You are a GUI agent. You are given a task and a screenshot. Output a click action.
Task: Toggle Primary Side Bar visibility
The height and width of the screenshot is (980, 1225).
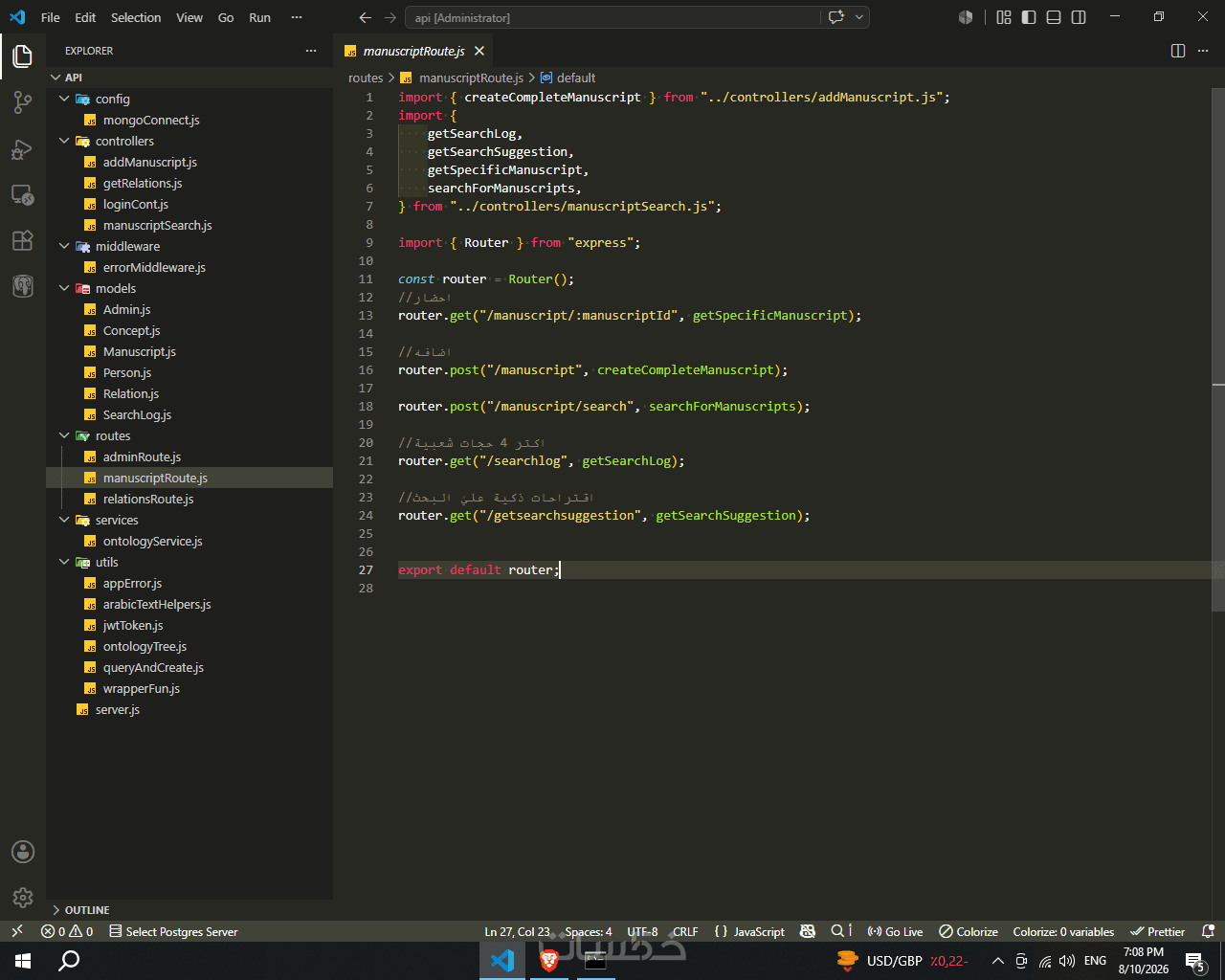pyautogui.click(x=1029, y=17)
